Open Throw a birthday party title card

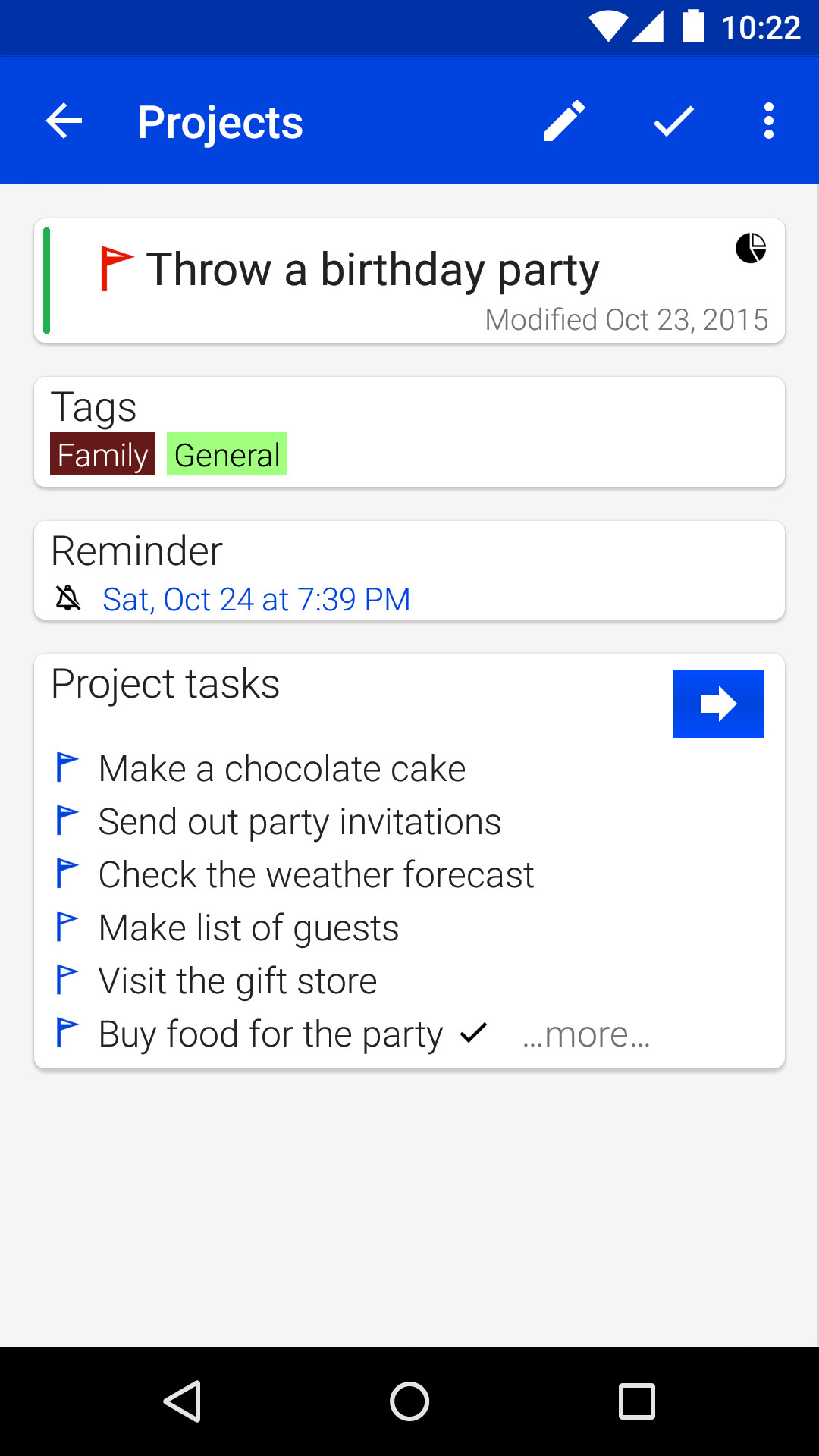[373, 270]
